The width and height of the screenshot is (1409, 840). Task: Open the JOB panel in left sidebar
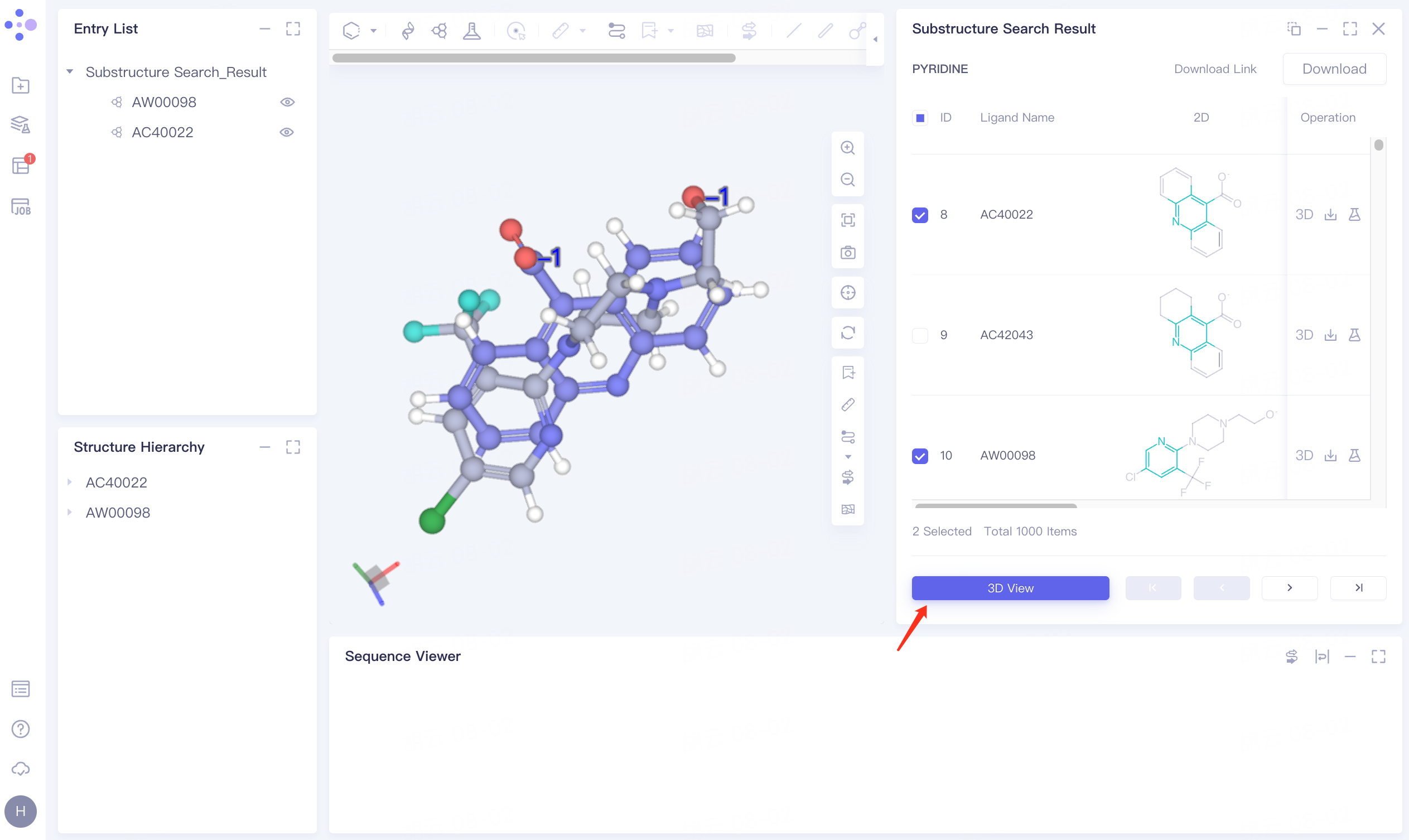pyautogui.click(x=21, y=206)
